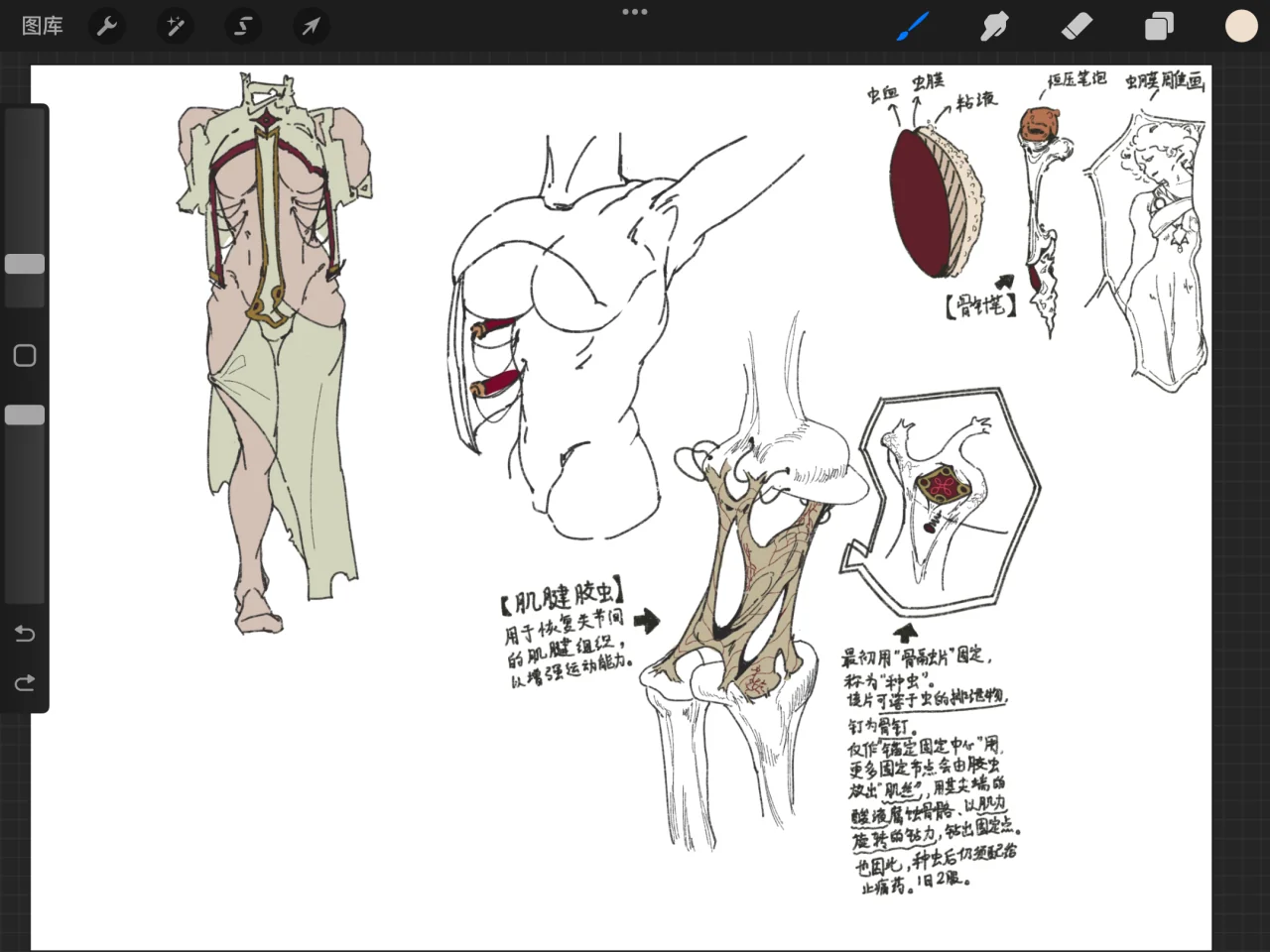Image resolution: width=1270 pixels, height=952 pixels.
Task: Tap the 粘液 label on canvas
Action: (976, 99)
